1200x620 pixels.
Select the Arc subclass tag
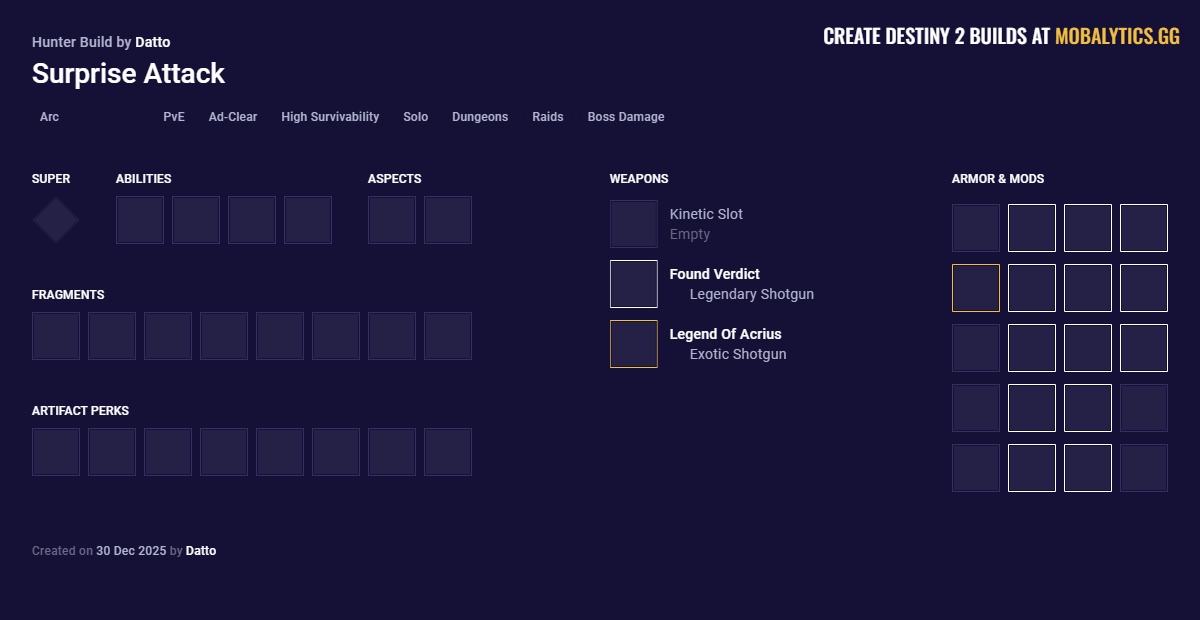49,117
